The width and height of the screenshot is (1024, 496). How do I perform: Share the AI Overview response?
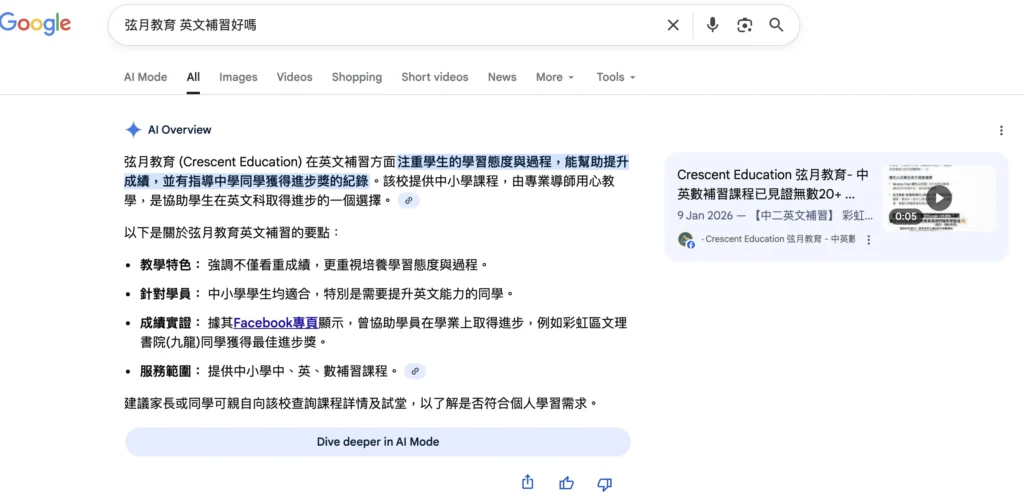(x=528, y=483)
